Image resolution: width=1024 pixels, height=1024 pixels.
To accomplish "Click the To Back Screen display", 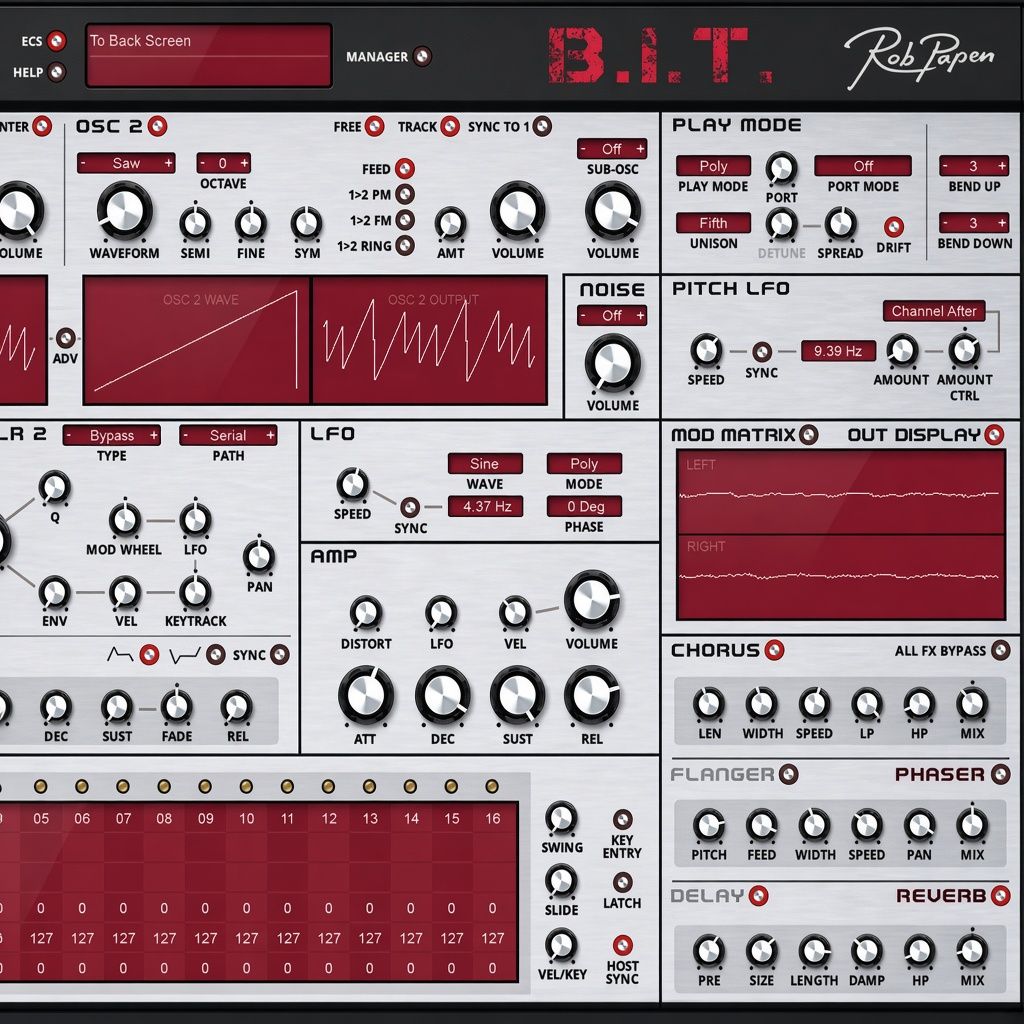I will pyautogui.click(x=209, y=56).
